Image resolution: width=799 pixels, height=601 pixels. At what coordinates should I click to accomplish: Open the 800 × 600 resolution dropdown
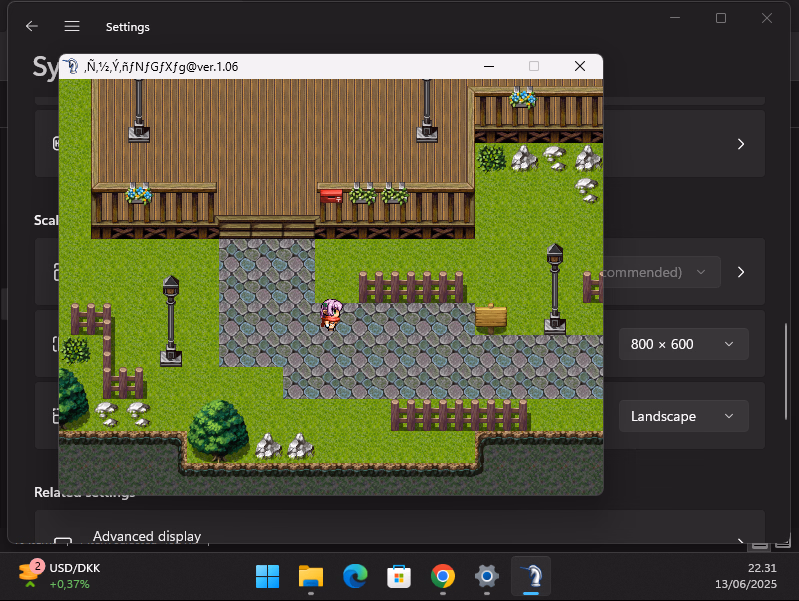coord(683,344)
